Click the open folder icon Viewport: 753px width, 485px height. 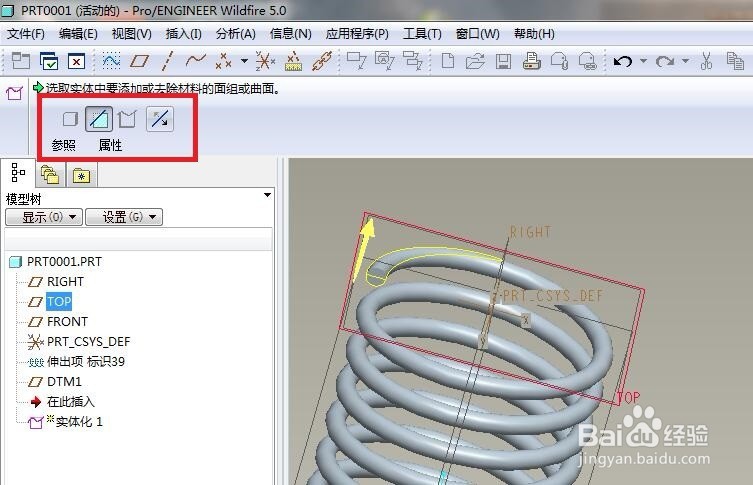[475, 61]
